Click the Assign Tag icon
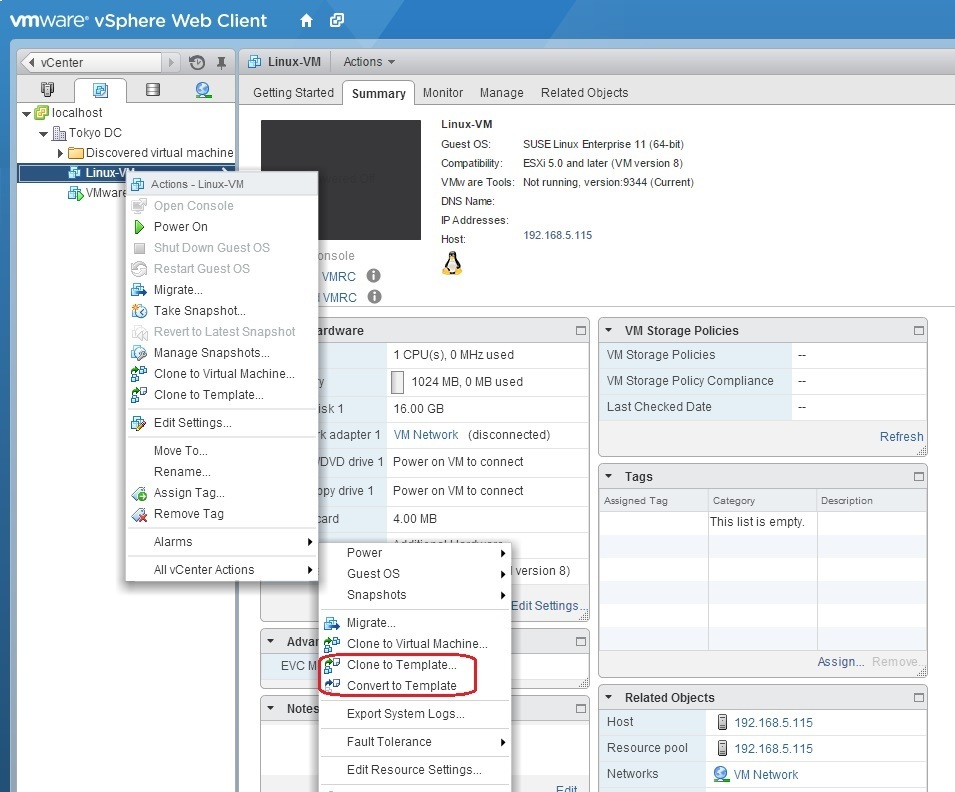The image size is (955, 792). pyautogui.click(x=139, y=493)
